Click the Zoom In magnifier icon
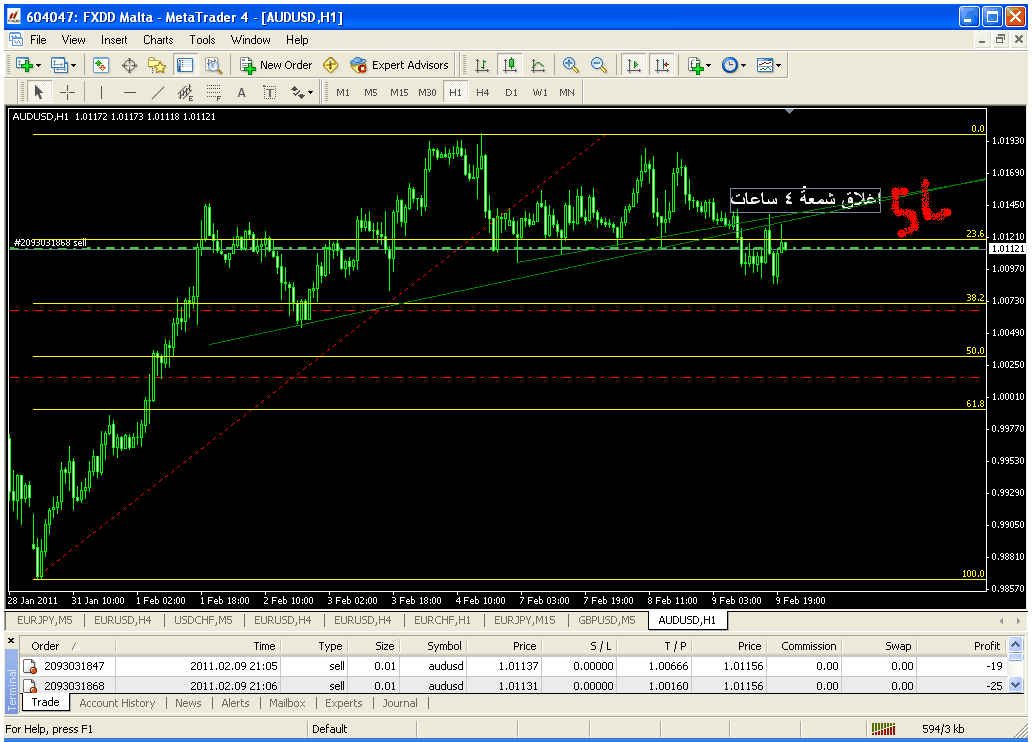 pos(571,65)
